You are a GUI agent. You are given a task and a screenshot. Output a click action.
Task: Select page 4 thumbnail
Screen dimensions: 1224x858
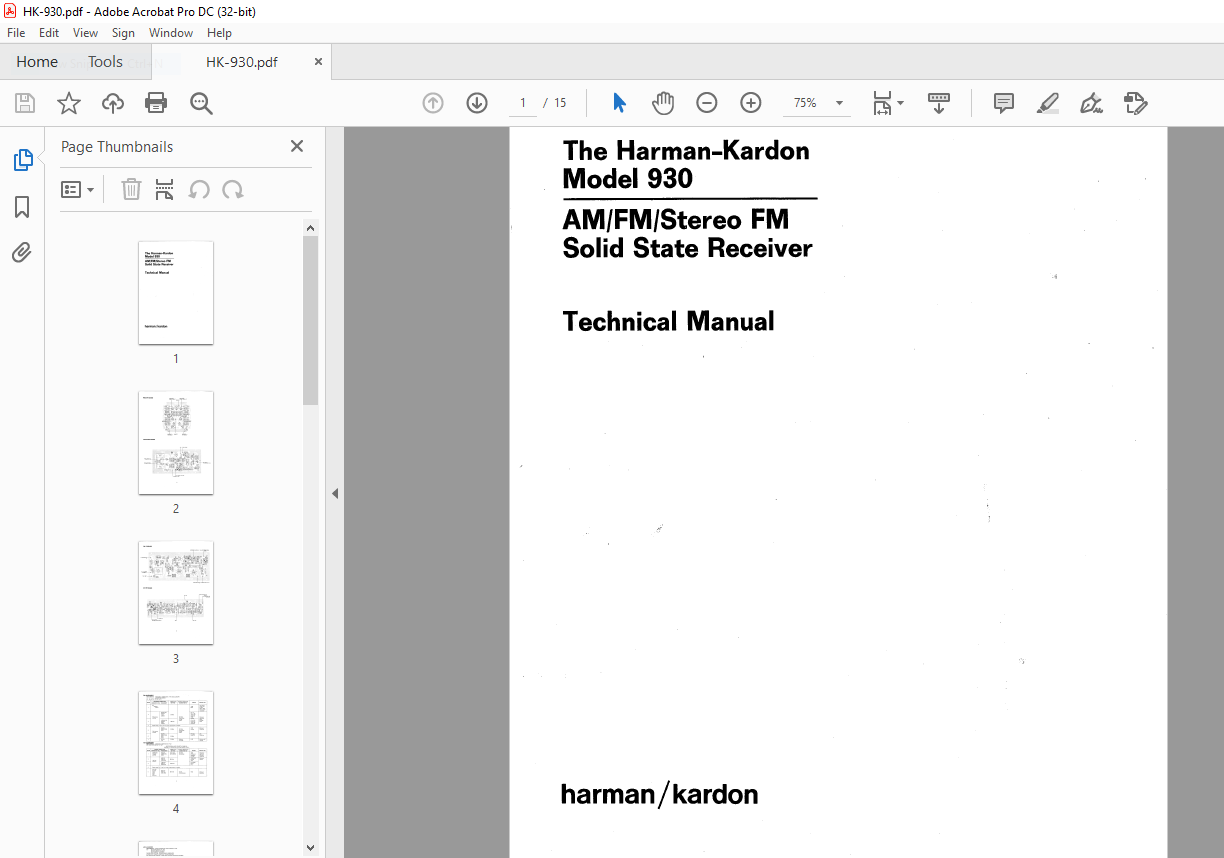[176, 742]
